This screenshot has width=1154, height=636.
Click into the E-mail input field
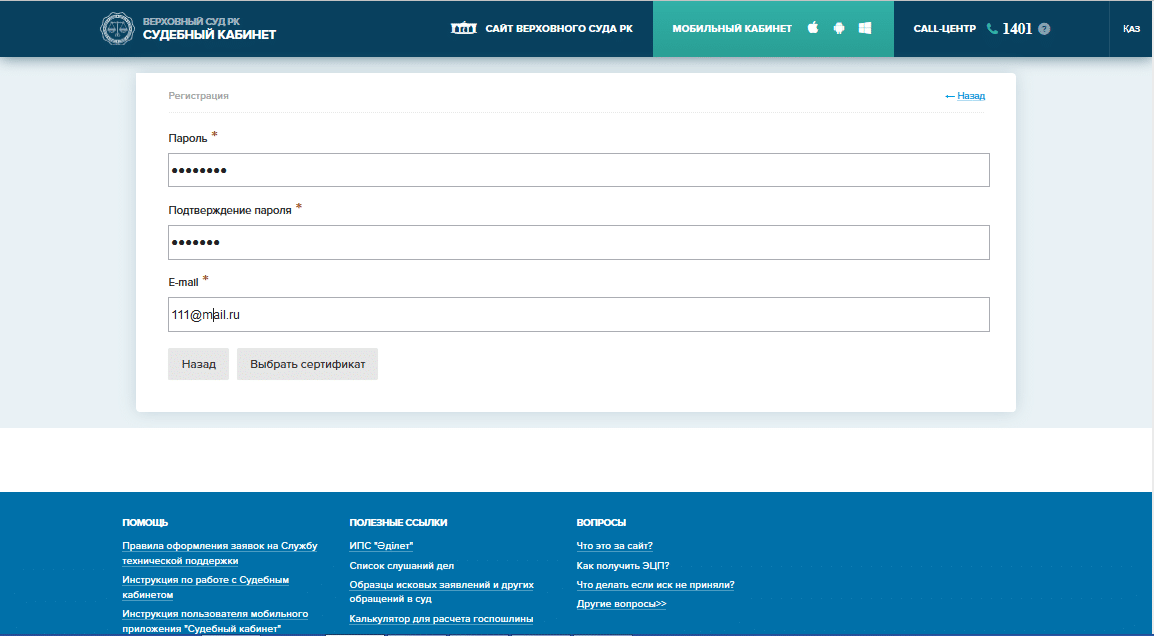click(578, 314)
